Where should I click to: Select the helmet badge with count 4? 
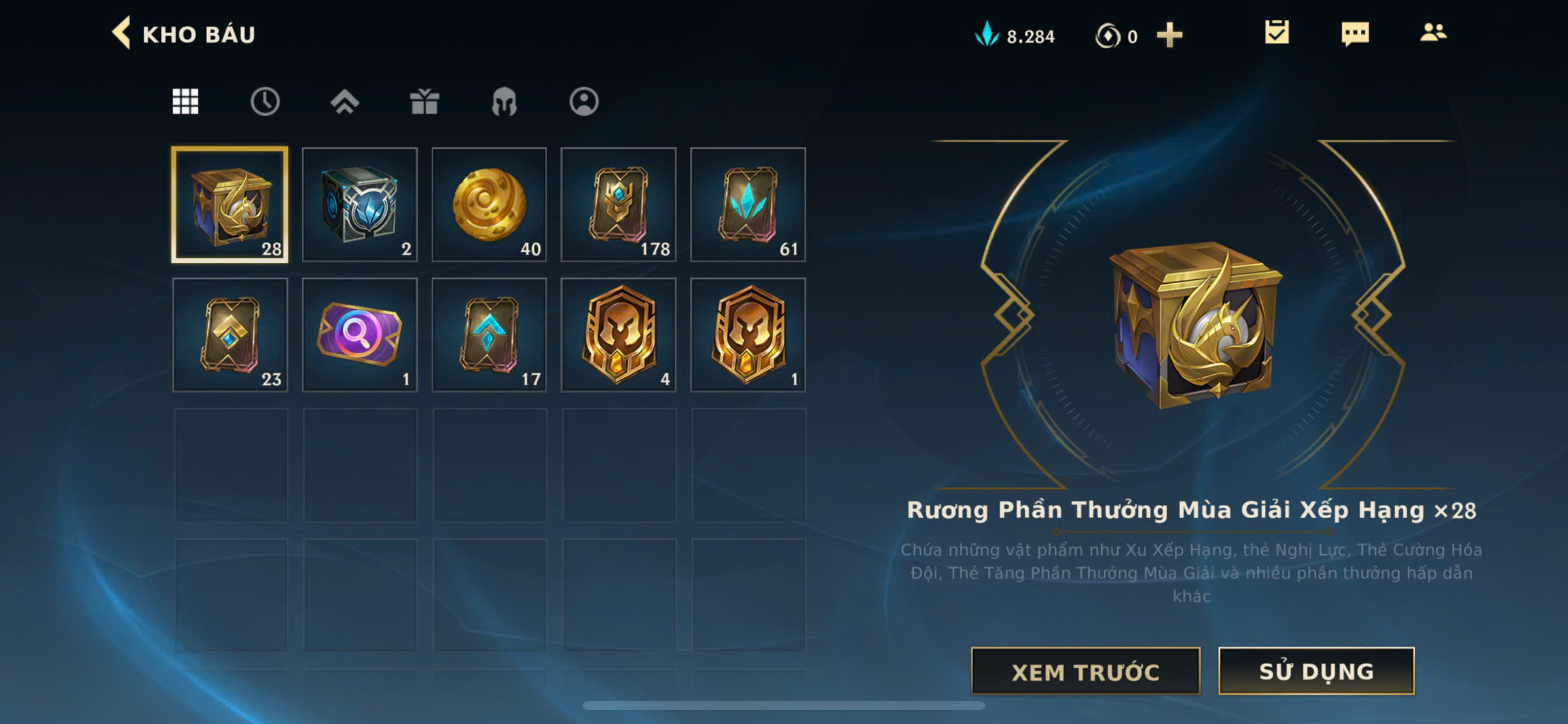(618, 335)
